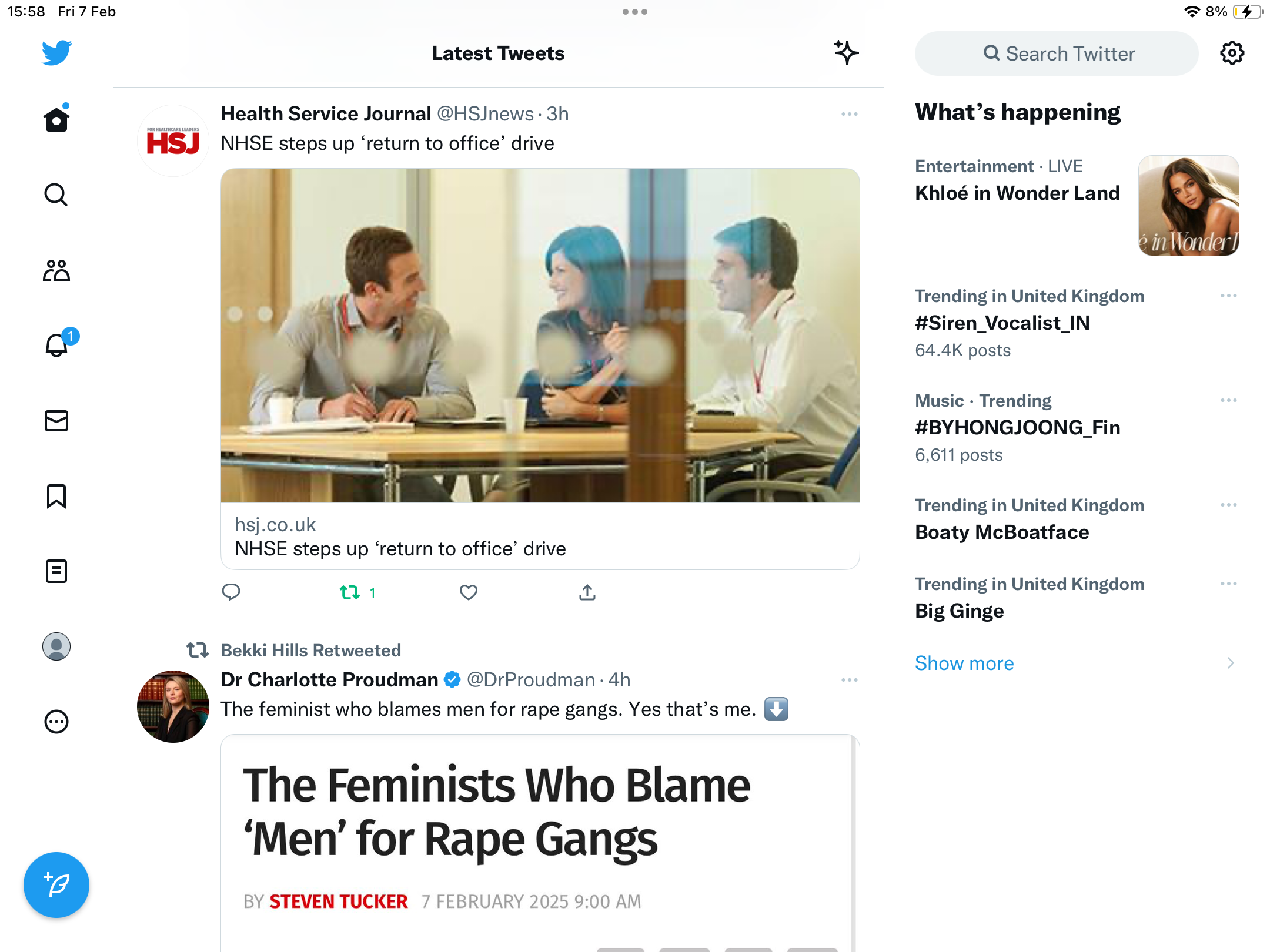Screen dimensions: 1270x952
Task: Click the Twitter bird logo
Action: (x=56, y=53)
